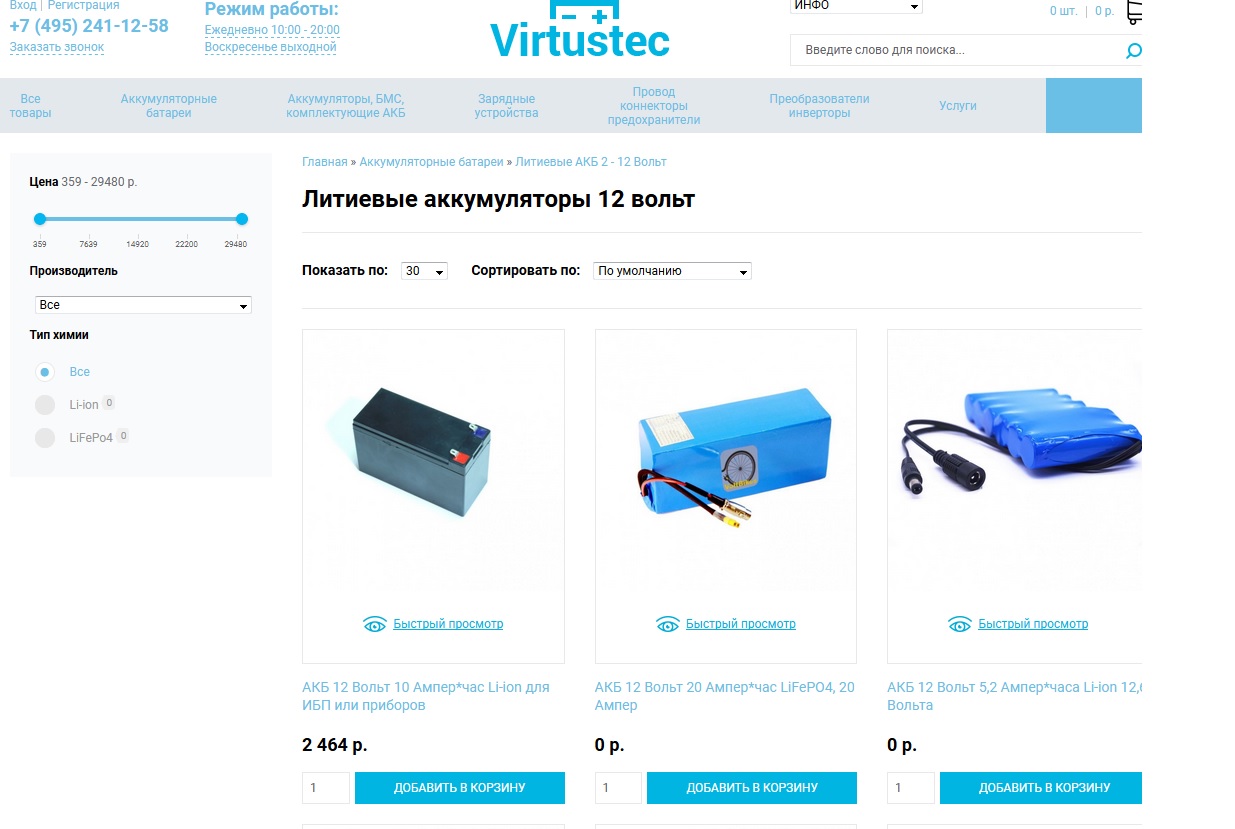Select the LiFePo4 chemistry radio button
Image resolution: width=1235 pixels, height=829 pixels.
(x=45, y=438)
